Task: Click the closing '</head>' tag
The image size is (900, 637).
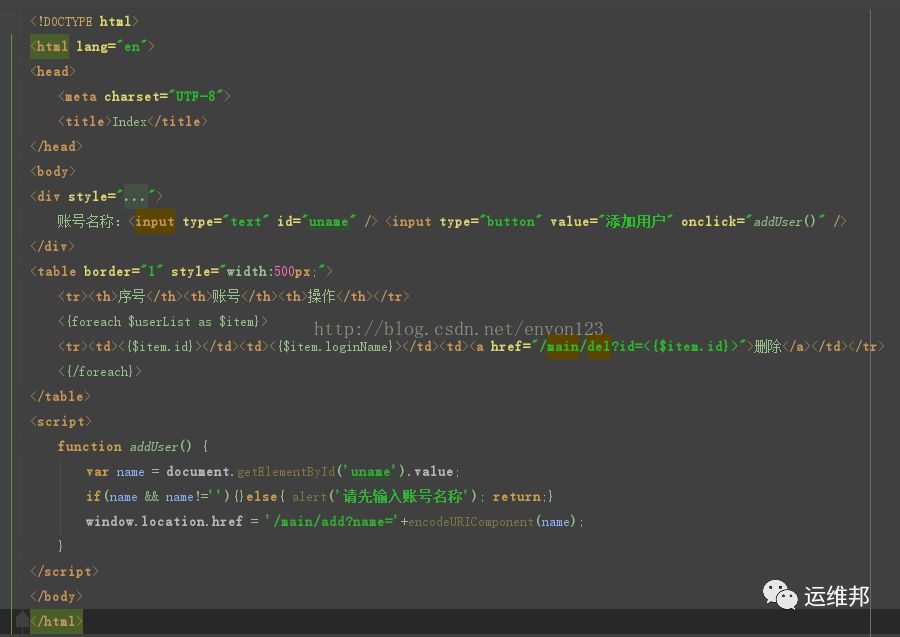Action: click(56, 146)
